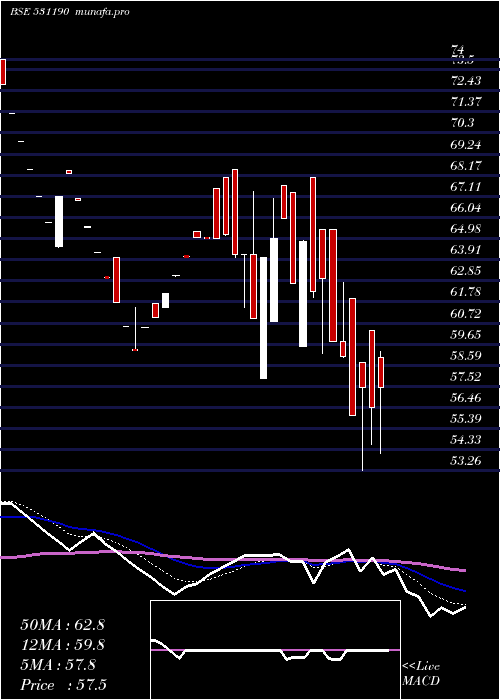This screenshot has height=700, width=500.
Task: Select the 61.78 price axis label
Action: [466, 292]
